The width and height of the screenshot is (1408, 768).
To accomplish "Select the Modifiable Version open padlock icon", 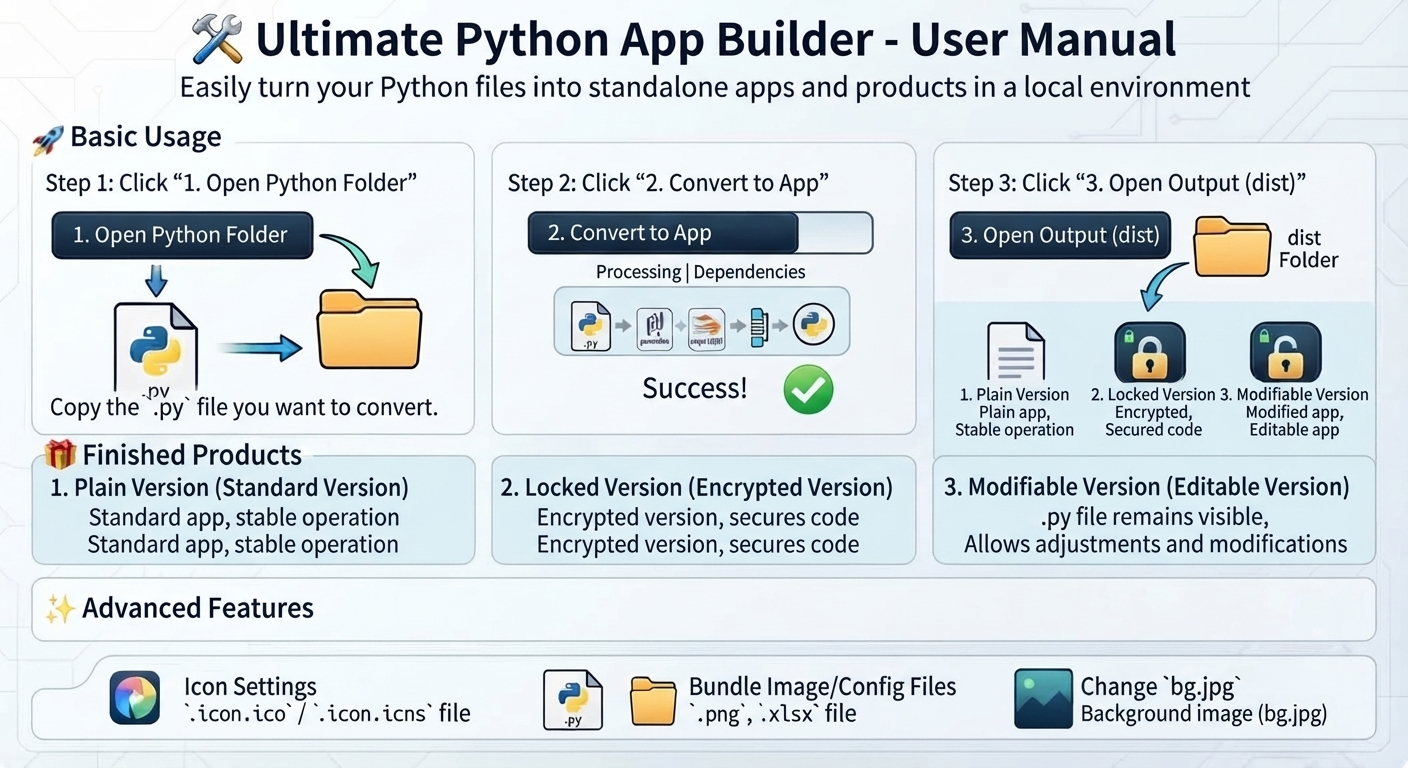I will (x=1285, y=352).
